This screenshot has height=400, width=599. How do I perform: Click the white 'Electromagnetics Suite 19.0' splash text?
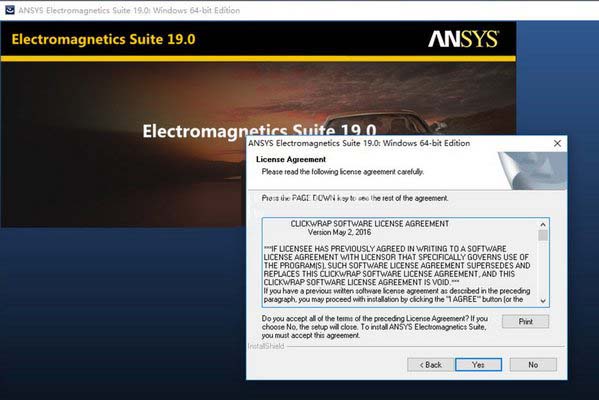point(259,130)
